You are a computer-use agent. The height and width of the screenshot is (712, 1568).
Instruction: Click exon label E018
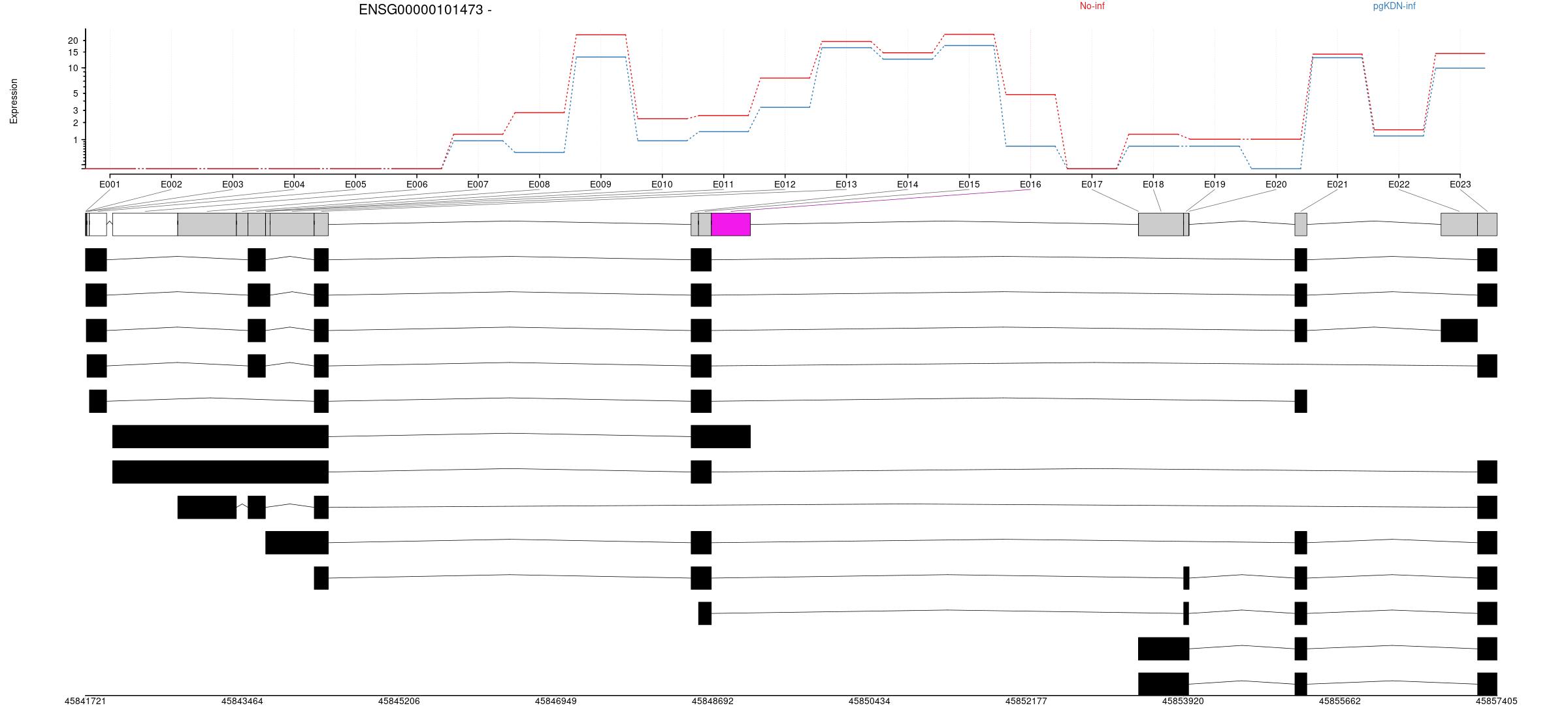(x=1153, y=184)
